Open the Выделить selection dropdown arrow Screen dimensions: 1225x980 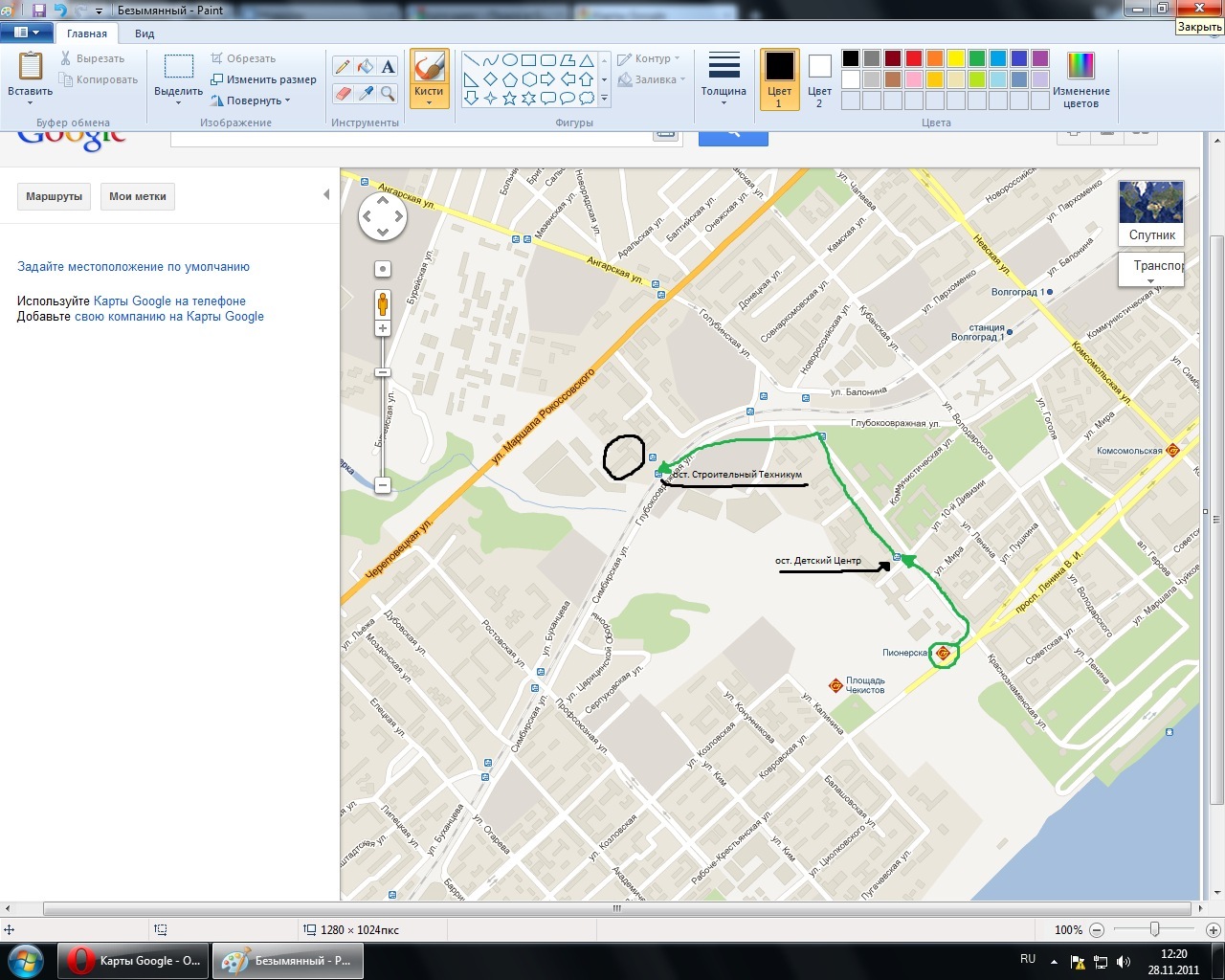[x=178, y=102]
